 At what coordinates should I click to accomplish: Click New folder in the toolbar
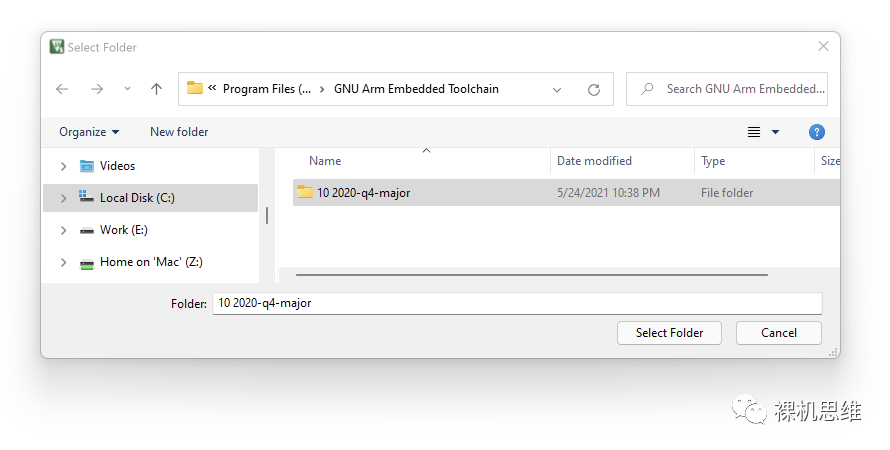(x=179, y=132)
